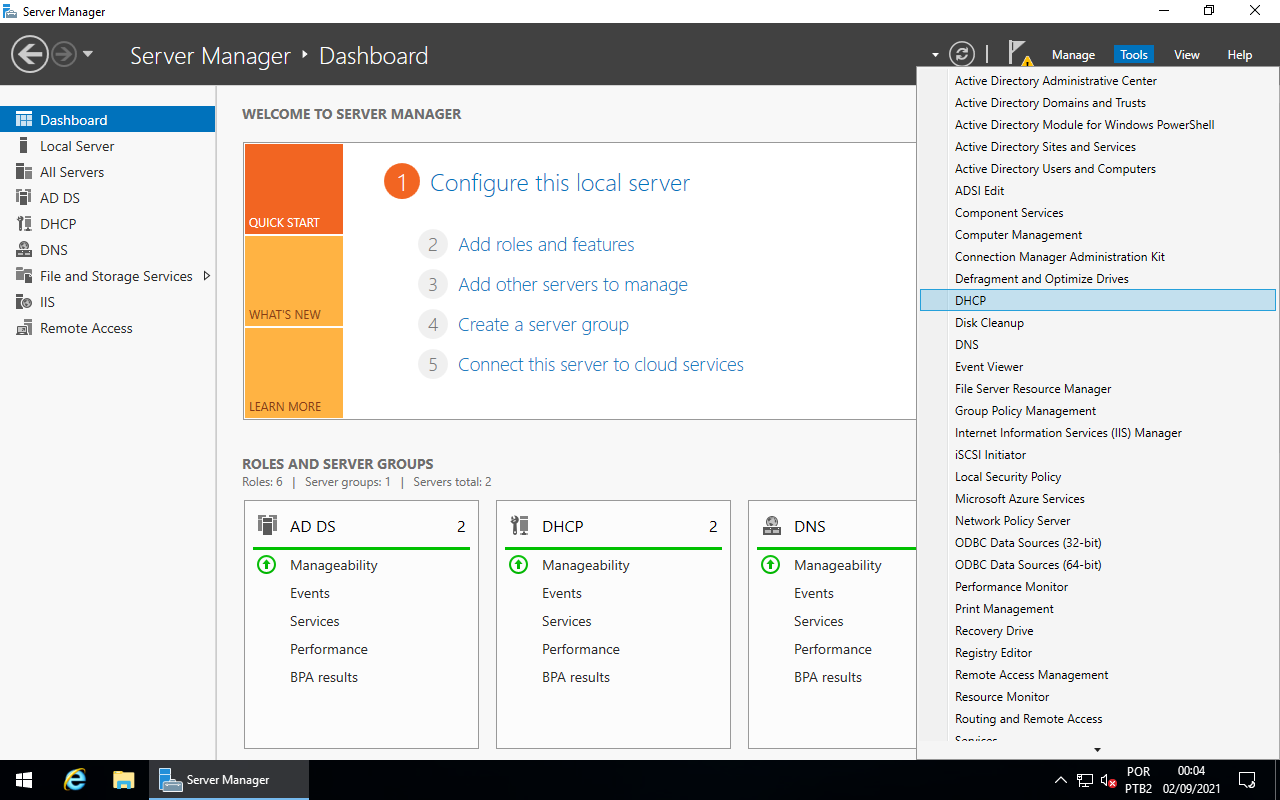
Task: Click the back navigation arrow icon
Action: point(30,54)
